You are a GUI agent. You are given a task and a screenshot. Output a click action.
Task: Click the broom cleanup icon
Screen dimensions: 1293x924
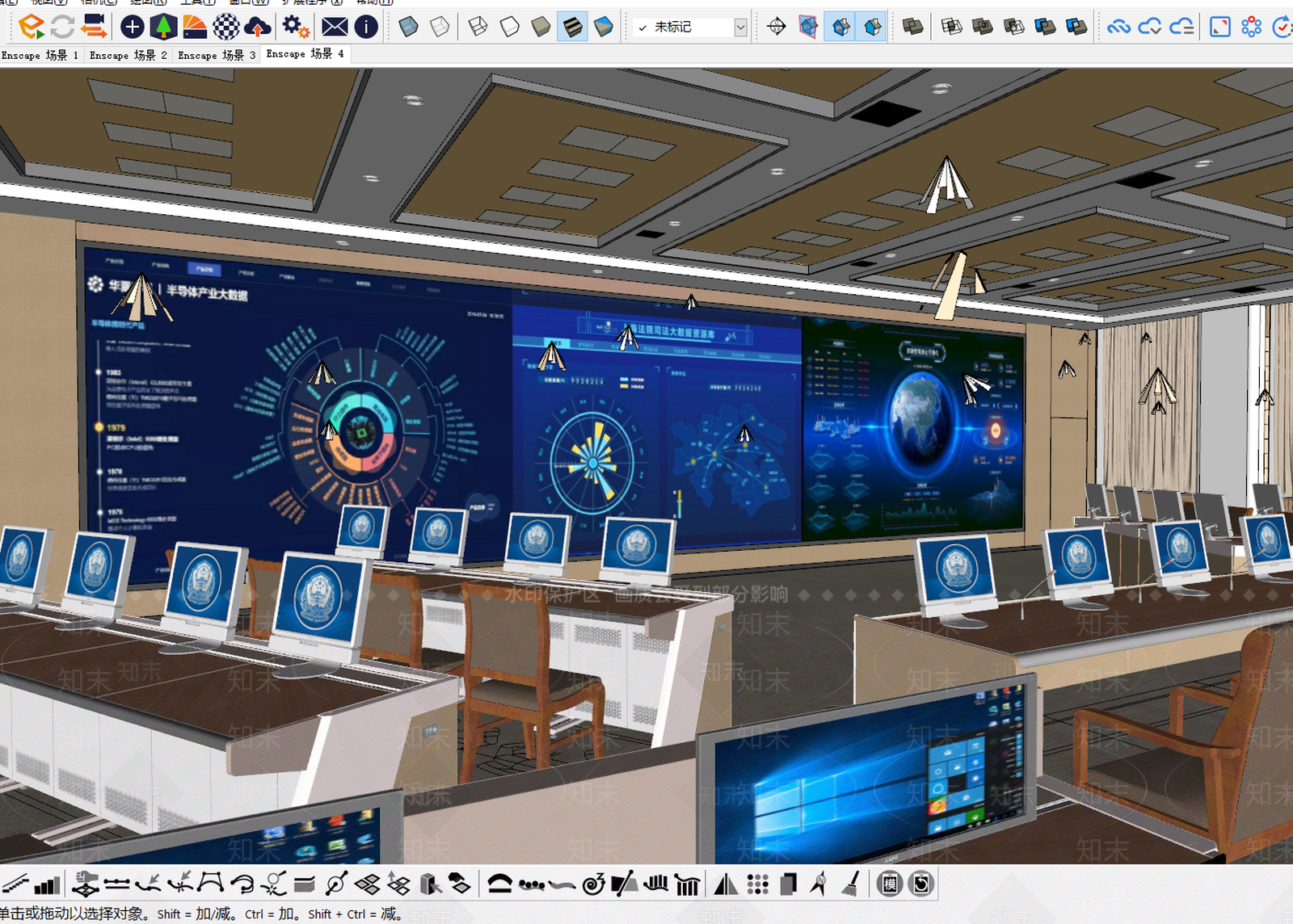(x=850, y=884)
